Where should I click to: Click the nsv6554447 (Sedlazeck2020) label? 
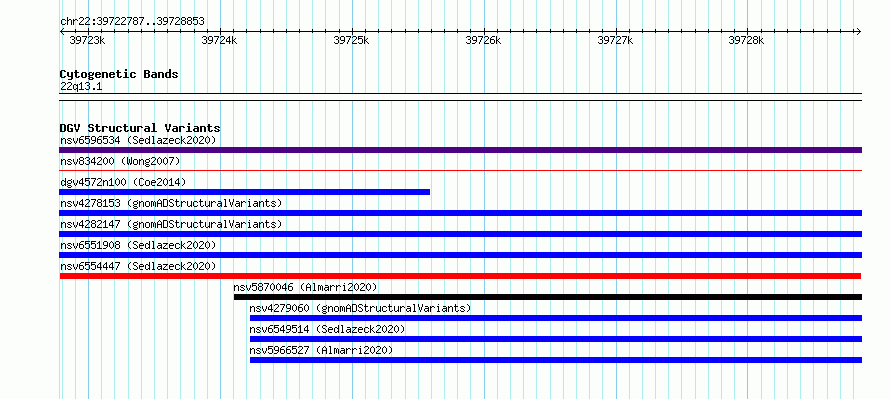(138, 266)
